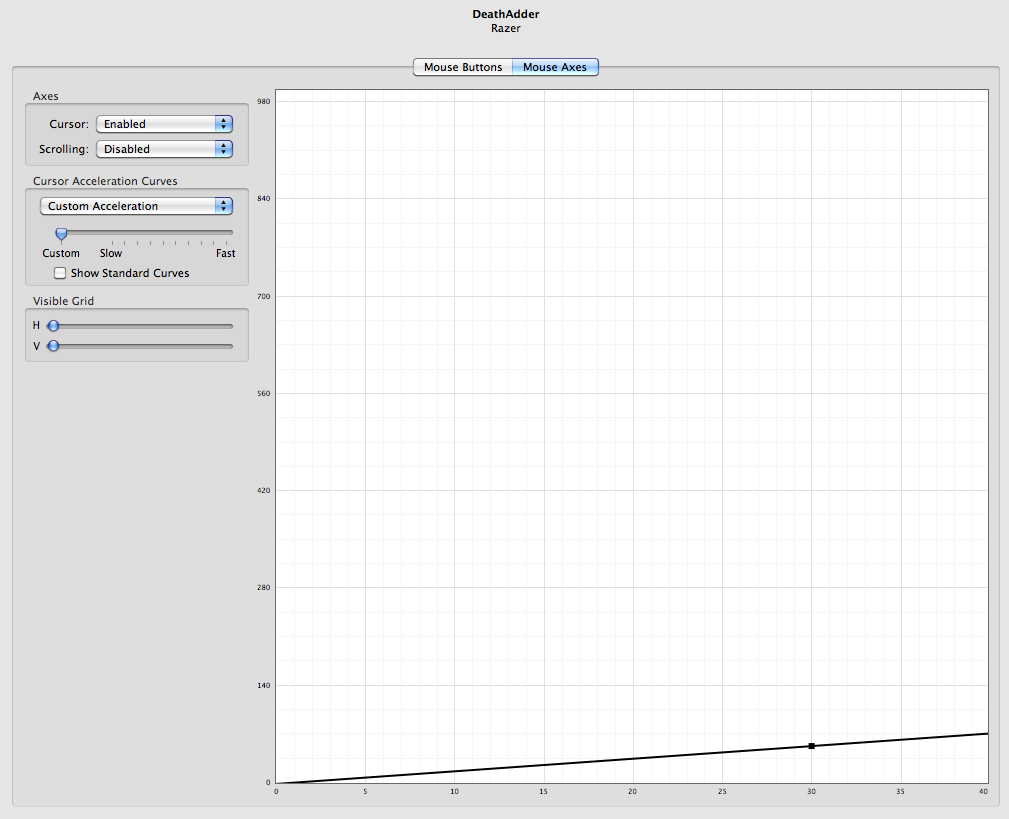Click the curve origin at zero

tap(277, 783)
